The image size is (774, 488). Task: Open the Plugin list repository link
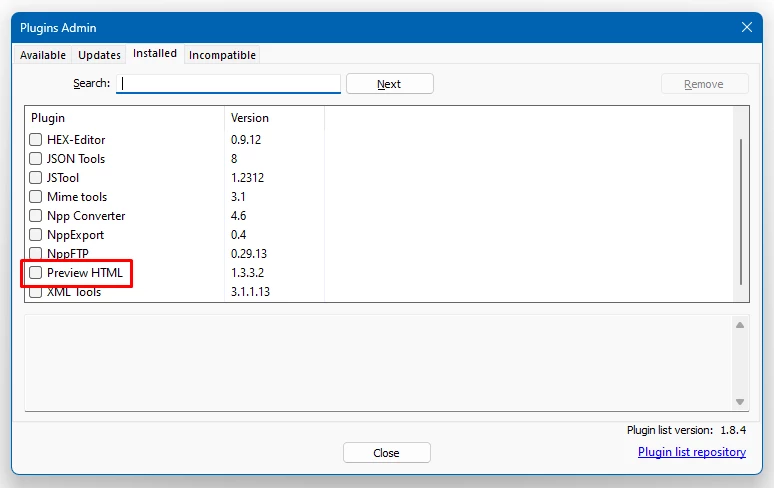point(692,452)
